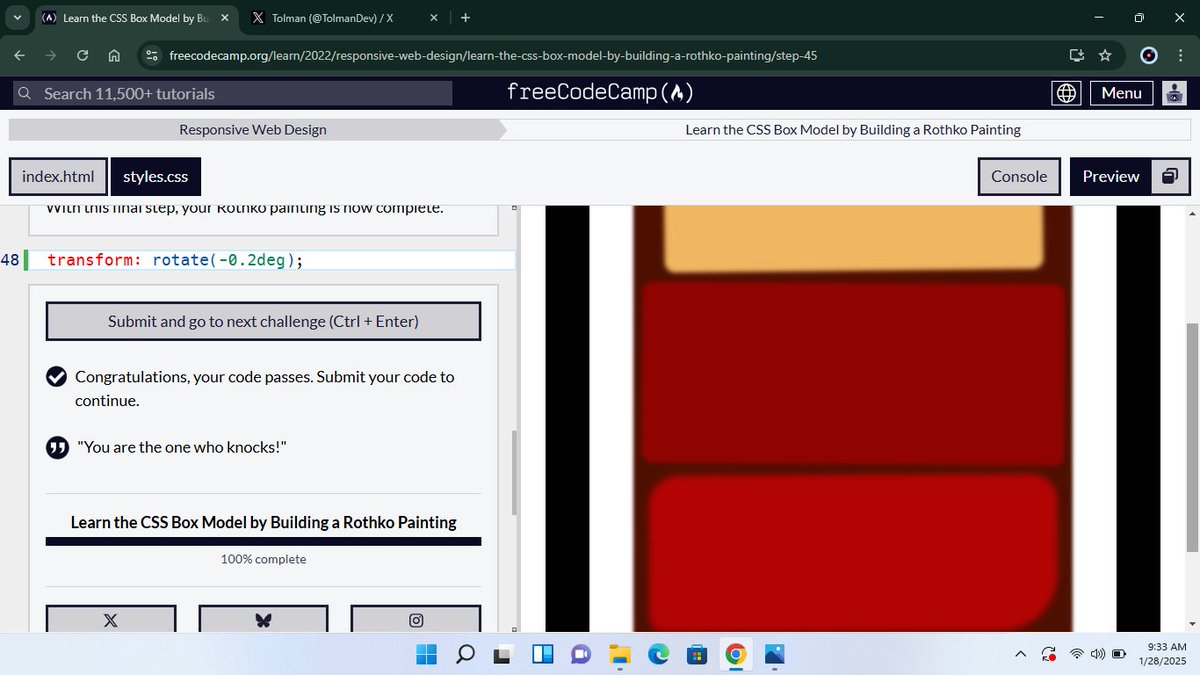
Task: Open Photos app from taskbar
Action: pos(774,654)
